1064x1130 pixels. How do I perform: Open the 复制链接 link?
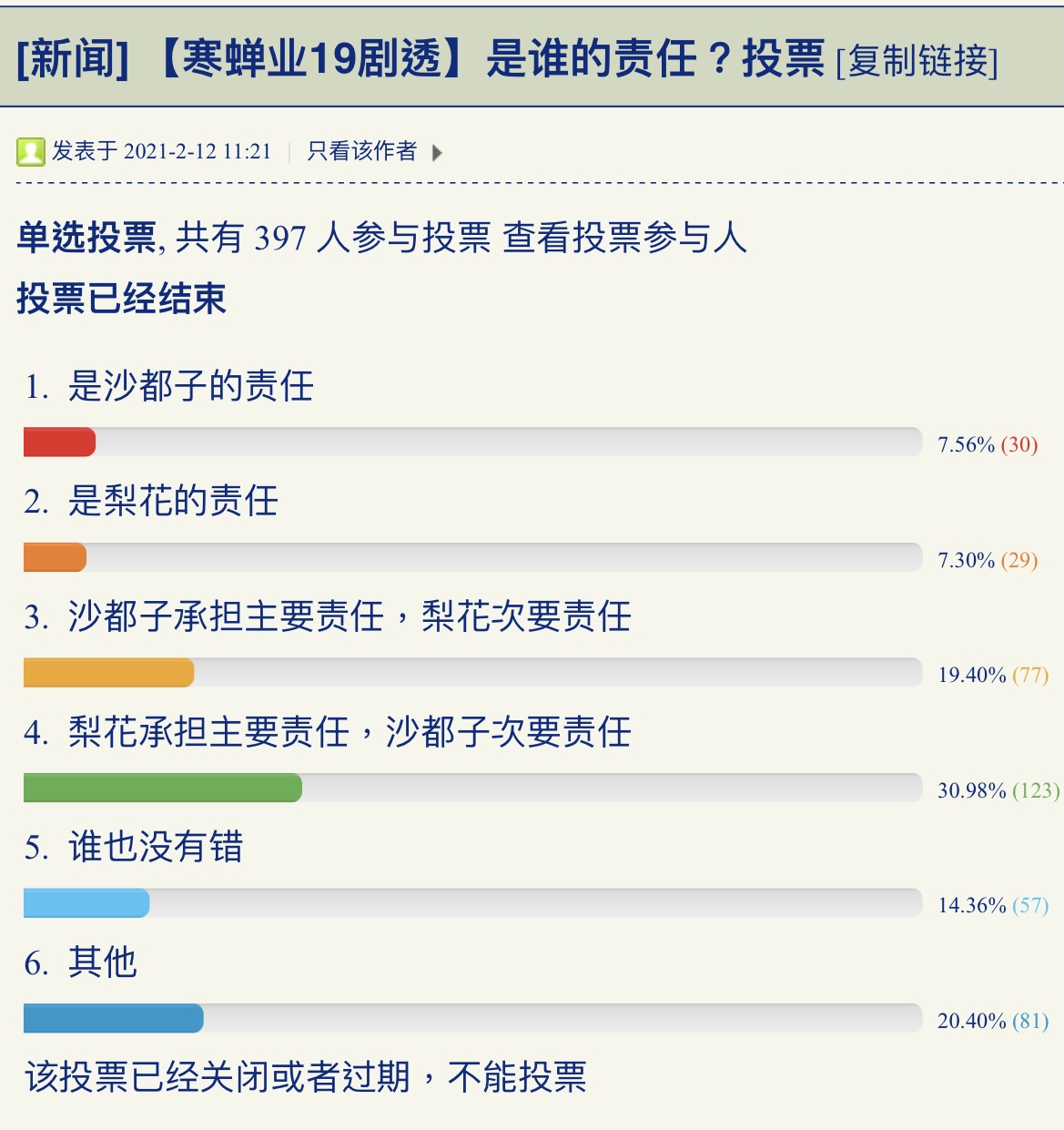(x=917, y=60)
